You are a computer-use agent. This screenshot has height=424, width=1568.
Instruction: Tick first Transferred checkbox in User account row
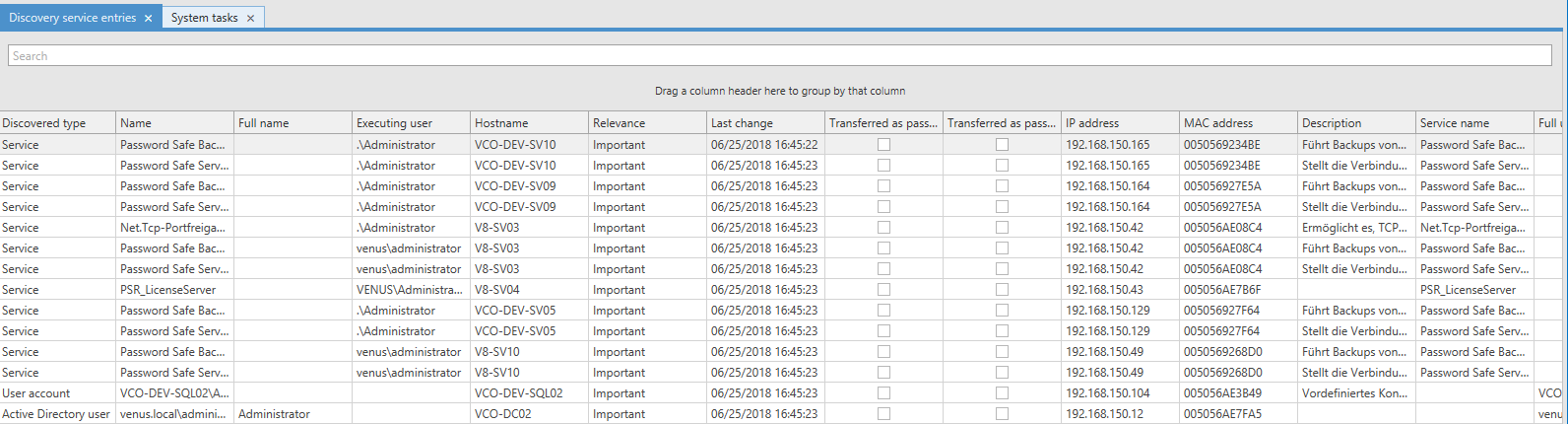point(883,393)
